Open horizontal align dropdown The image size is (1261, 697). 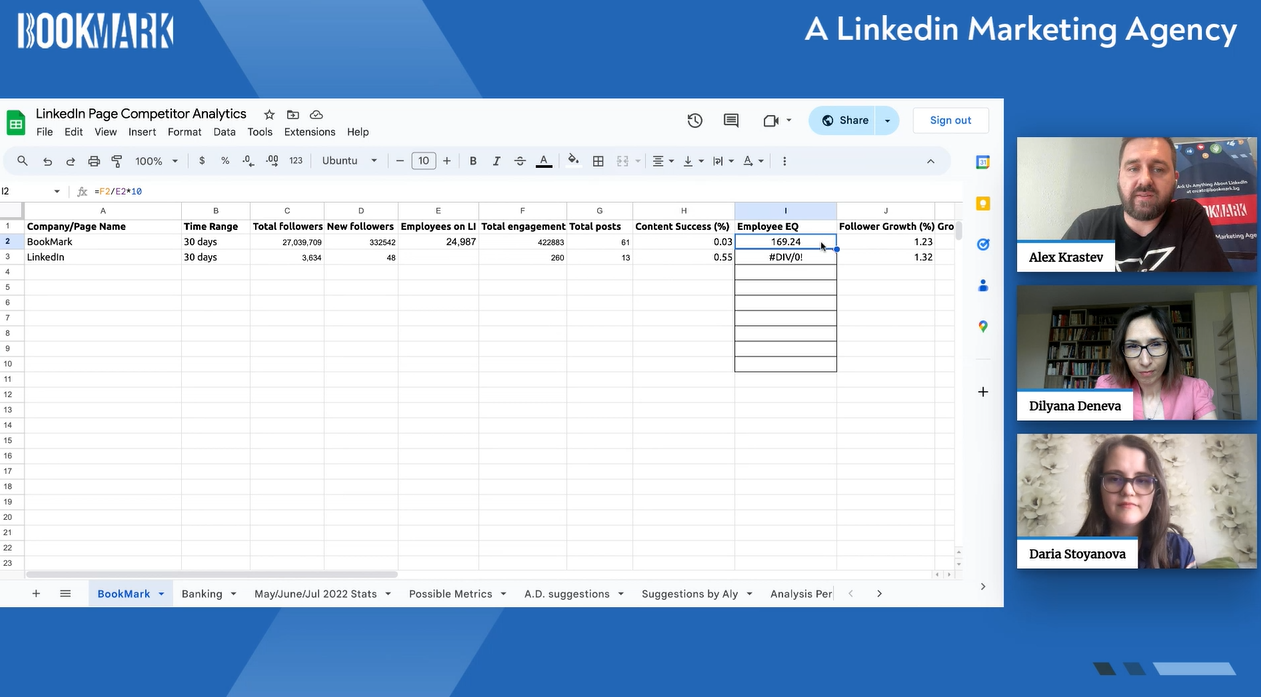pyautogui.click(x=662, y=161)
